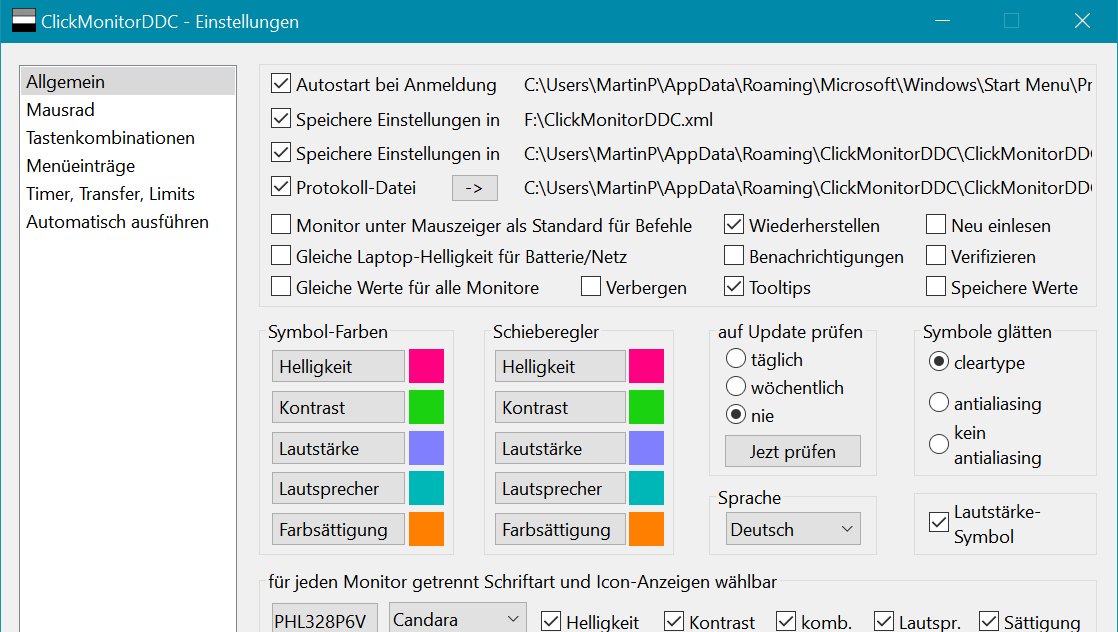Click the ClickMonitorDDC title bar app icon
The width and height of the screenshot is (1118, 632).
point(24,21)
